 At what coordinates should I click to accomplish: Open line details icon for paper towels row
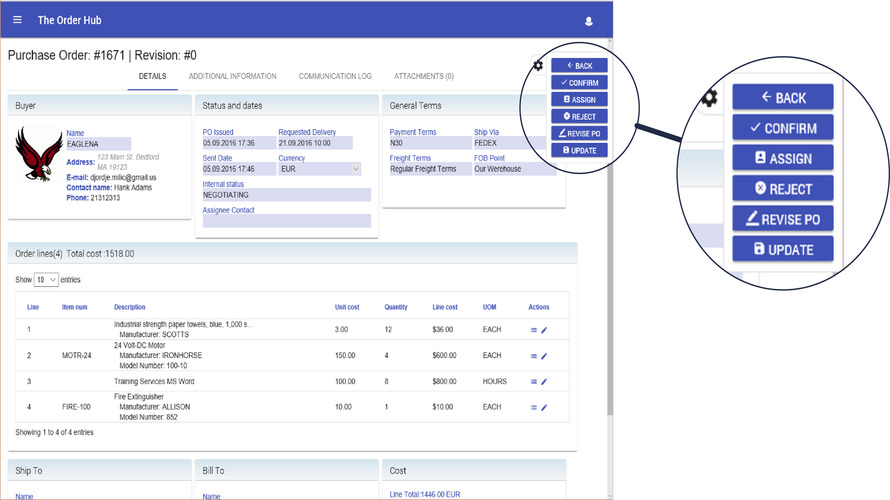534,330
